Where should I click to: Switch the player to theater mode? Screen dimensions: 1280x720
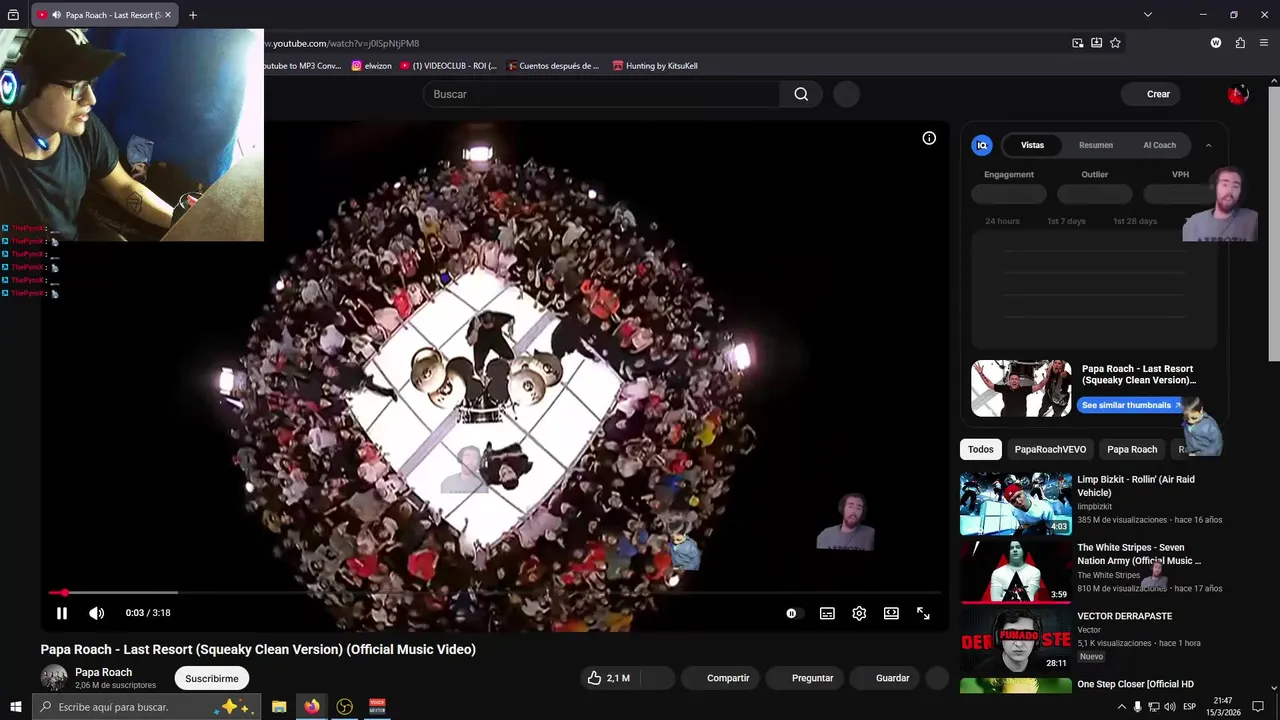(x=891, y=613)
